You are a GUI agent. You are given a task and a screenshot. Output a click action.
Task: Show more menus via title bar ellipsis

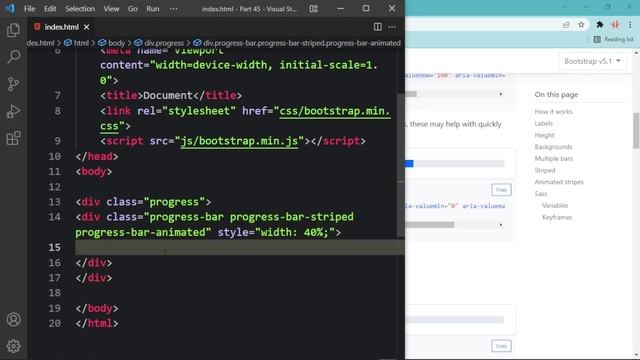[173, 9]
